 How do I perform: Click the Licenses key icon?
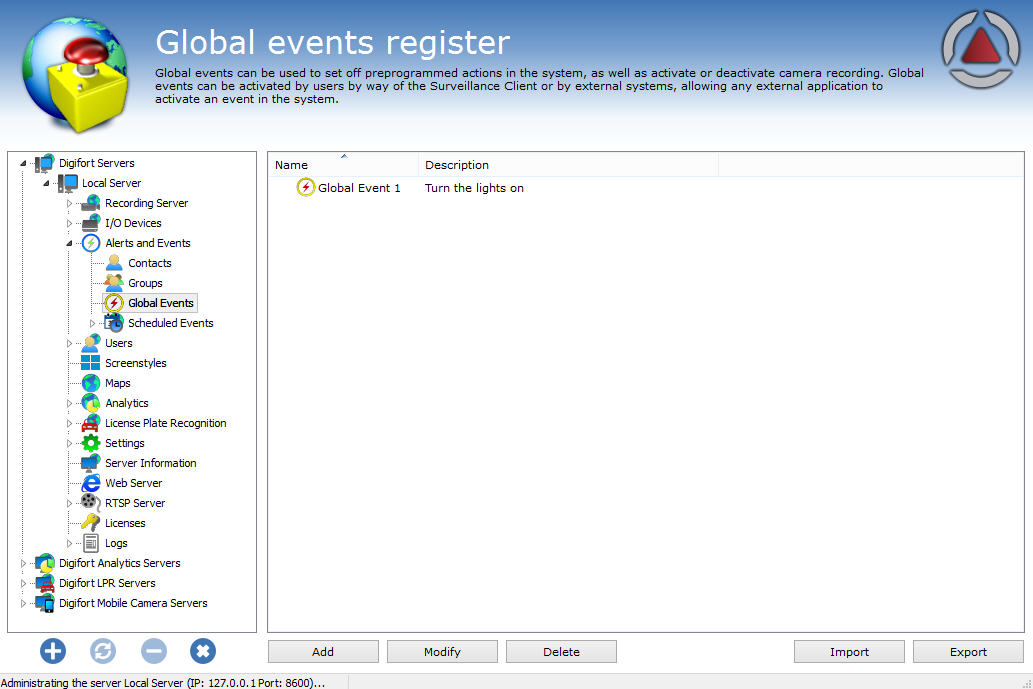91,523
